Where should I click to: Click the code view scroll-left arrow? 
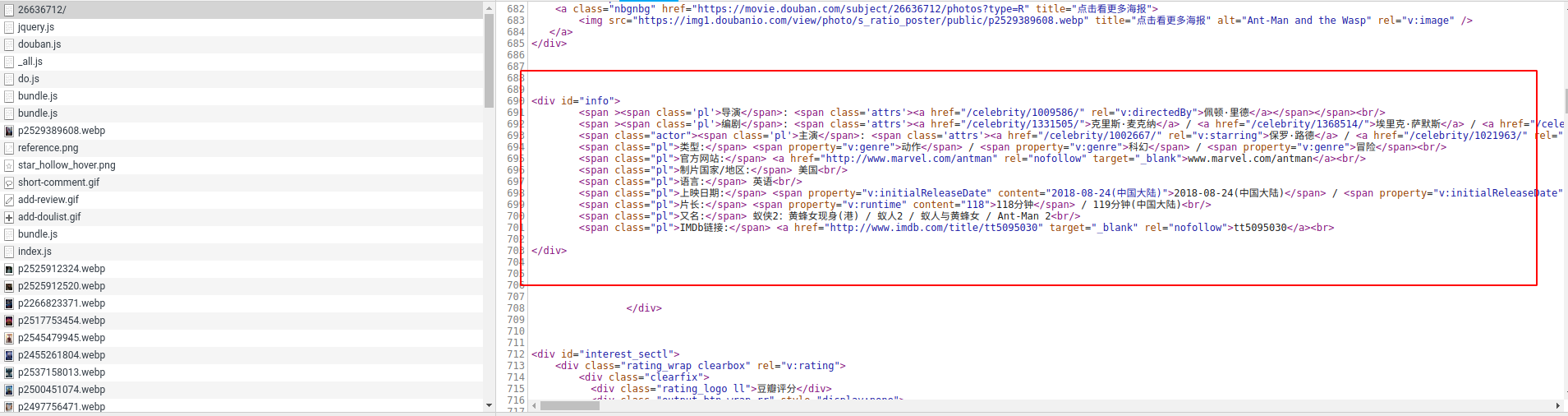coord(535,405)
